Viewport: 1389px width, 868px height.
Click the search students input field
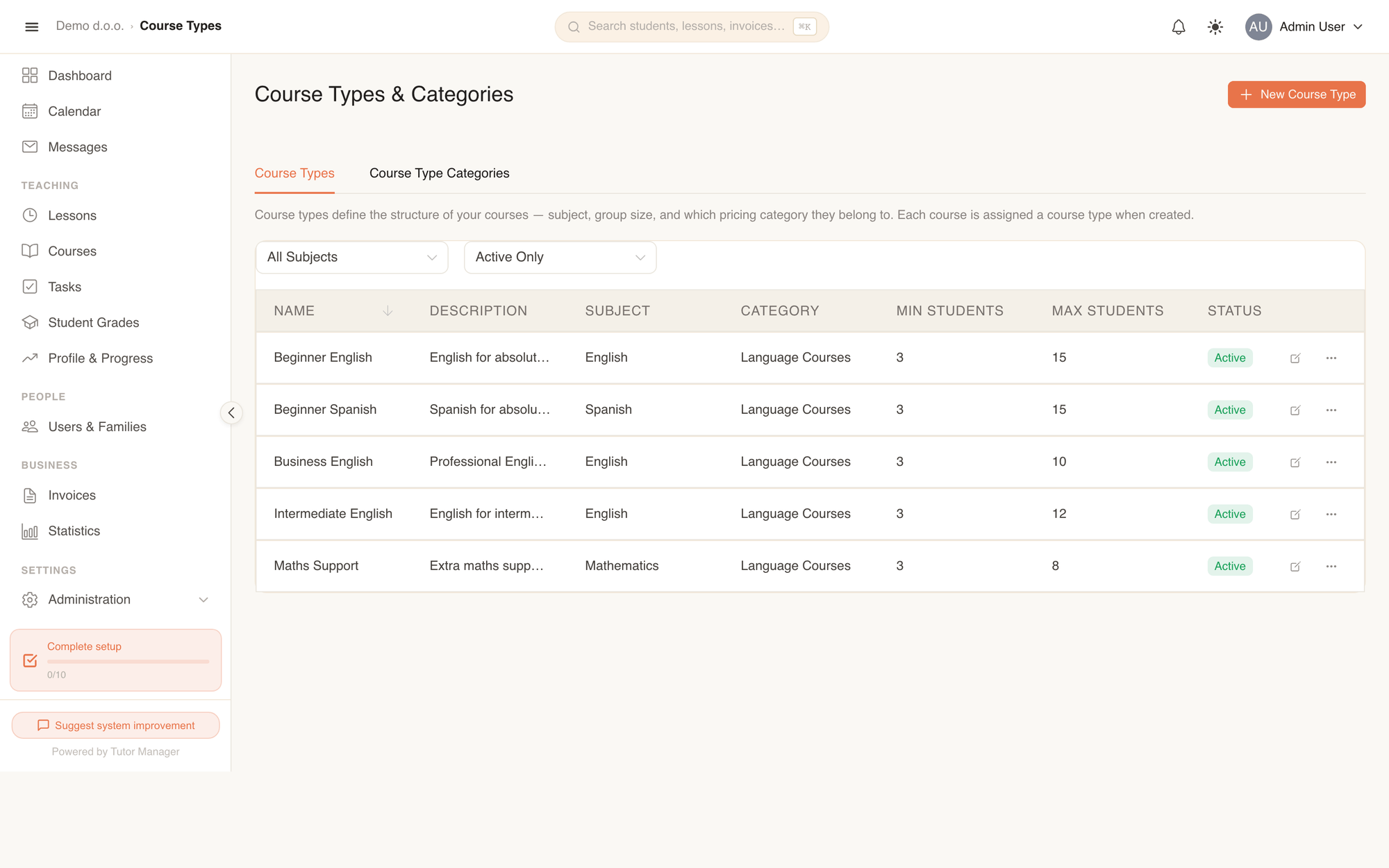[x=692, y=26]
